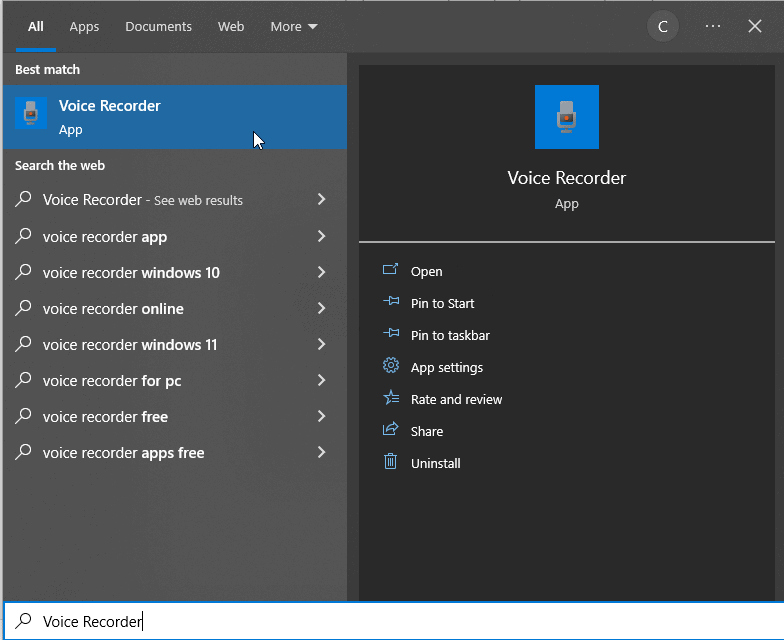
Task: Expand the voice recorder windows 10 suggestion arrow
Action: [322, 272]
